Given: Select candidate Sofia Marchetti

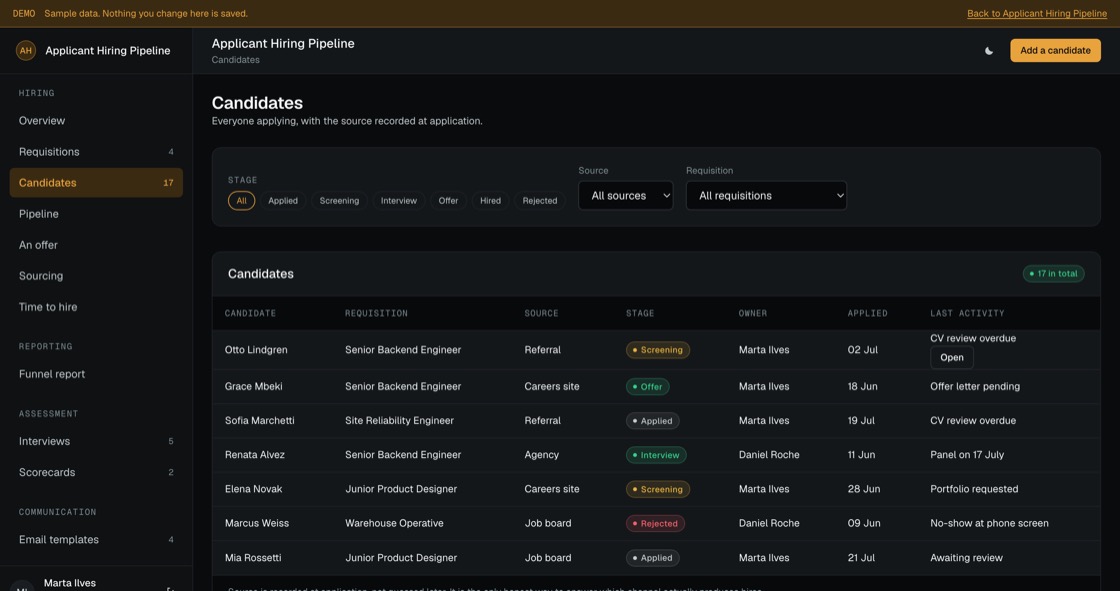Looking at the screenshot, I should [259, 421].
